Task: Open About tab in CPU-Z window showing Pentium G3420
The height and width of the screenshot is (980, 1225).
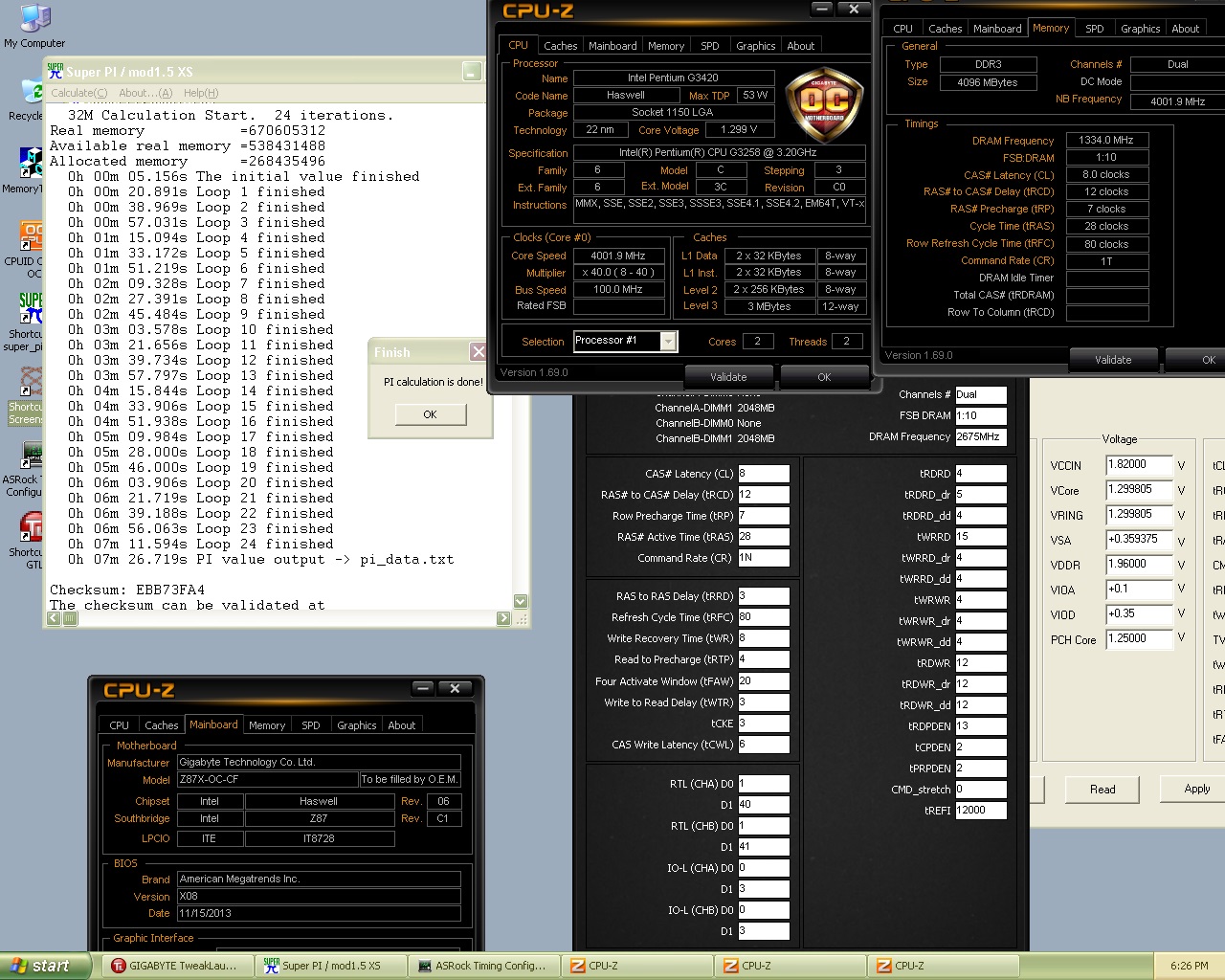Action: (801, 46)
